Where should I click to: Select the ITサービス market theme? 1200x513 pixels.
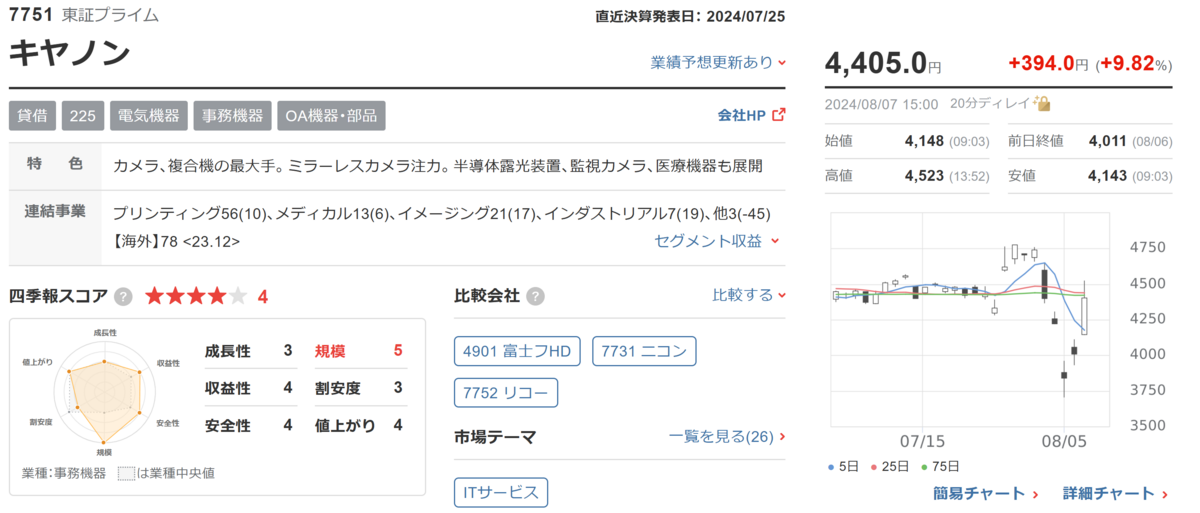(501, 492)
